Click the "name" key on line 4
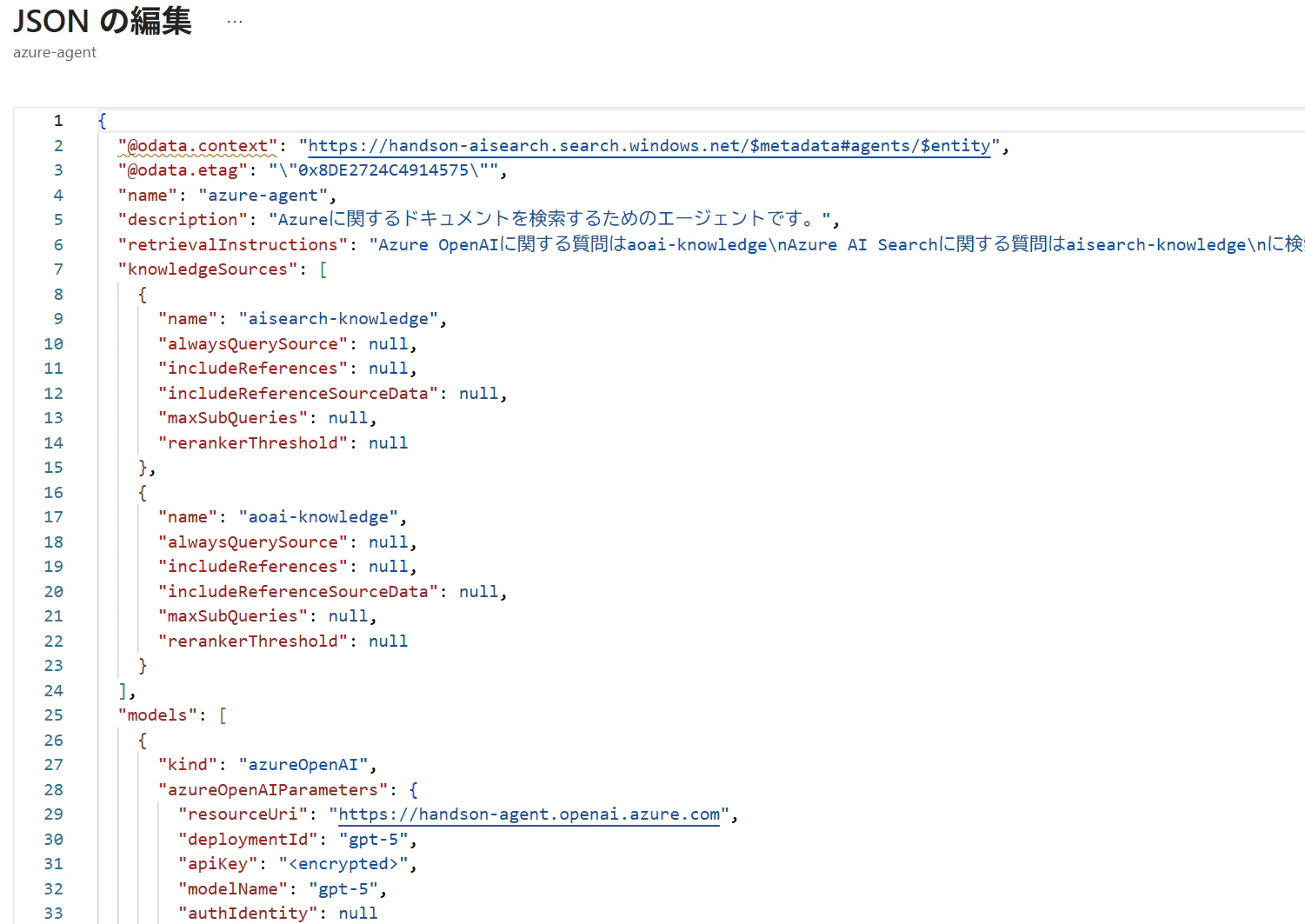 148,196
